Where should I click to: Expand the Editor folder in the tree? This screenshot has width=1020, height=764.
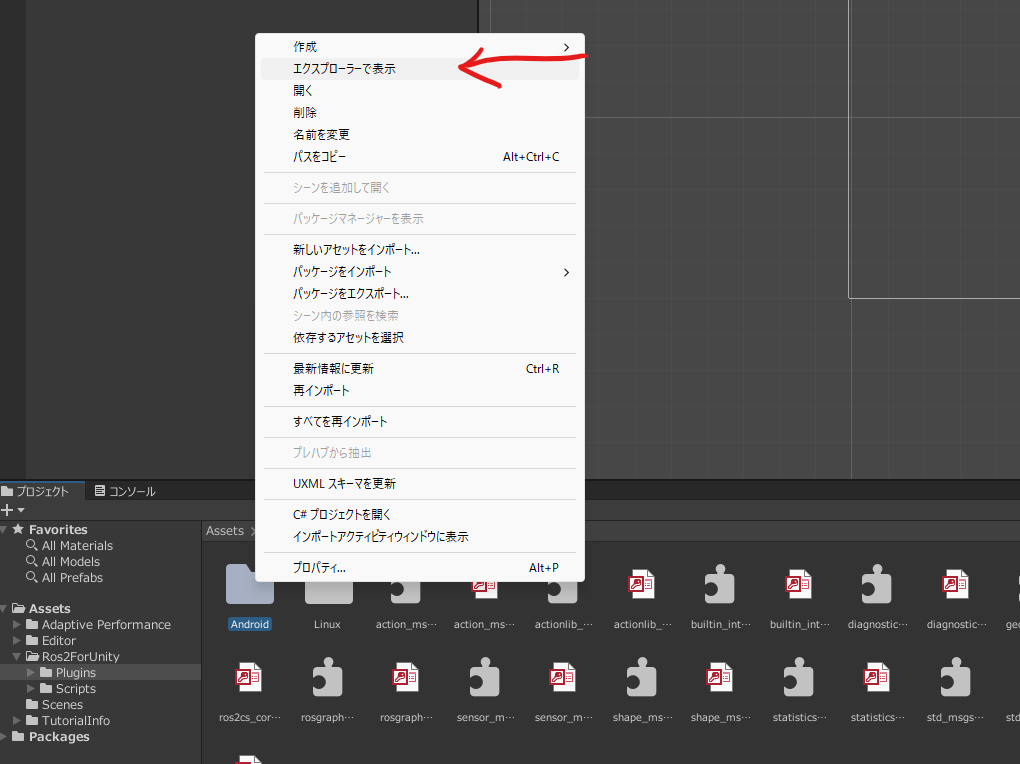[x=16, y=640]
